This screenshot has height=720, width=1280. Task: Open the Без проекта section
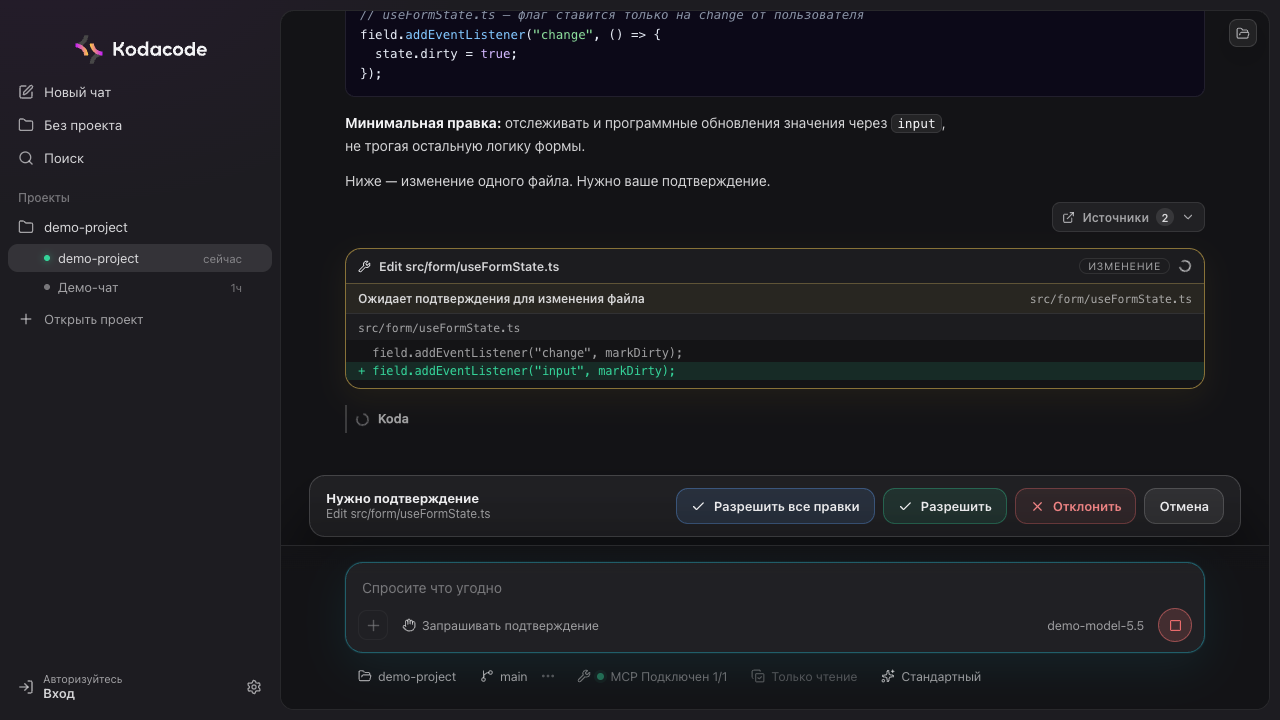(140, 125)
